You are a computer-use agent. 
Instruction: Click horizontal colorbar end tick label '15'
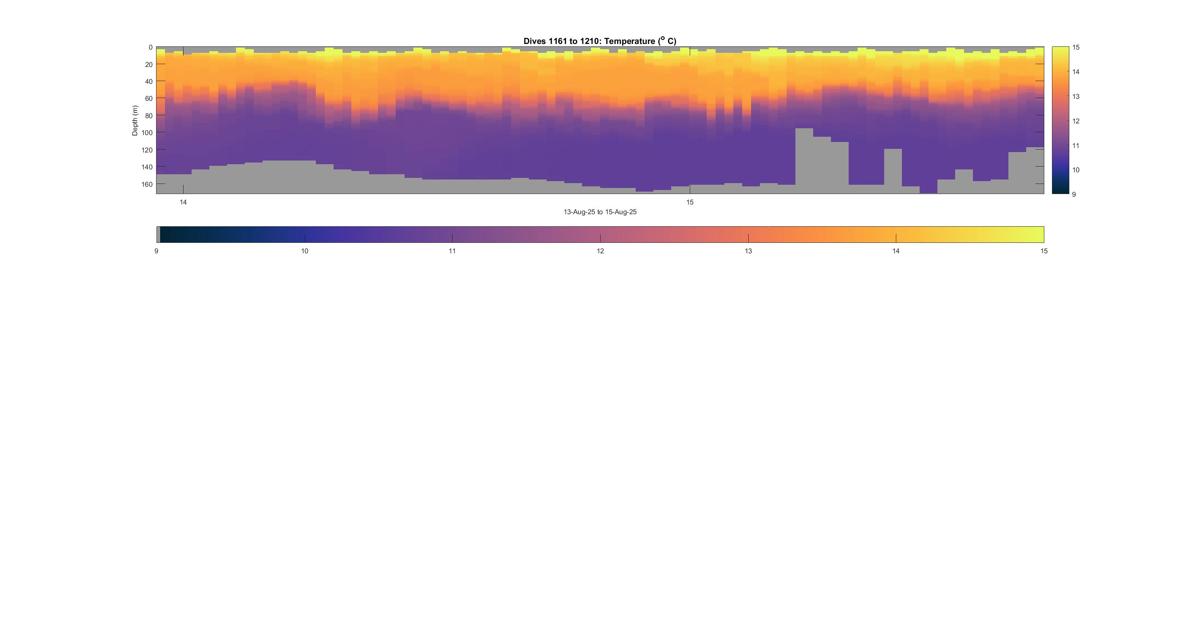(1044, 251)
